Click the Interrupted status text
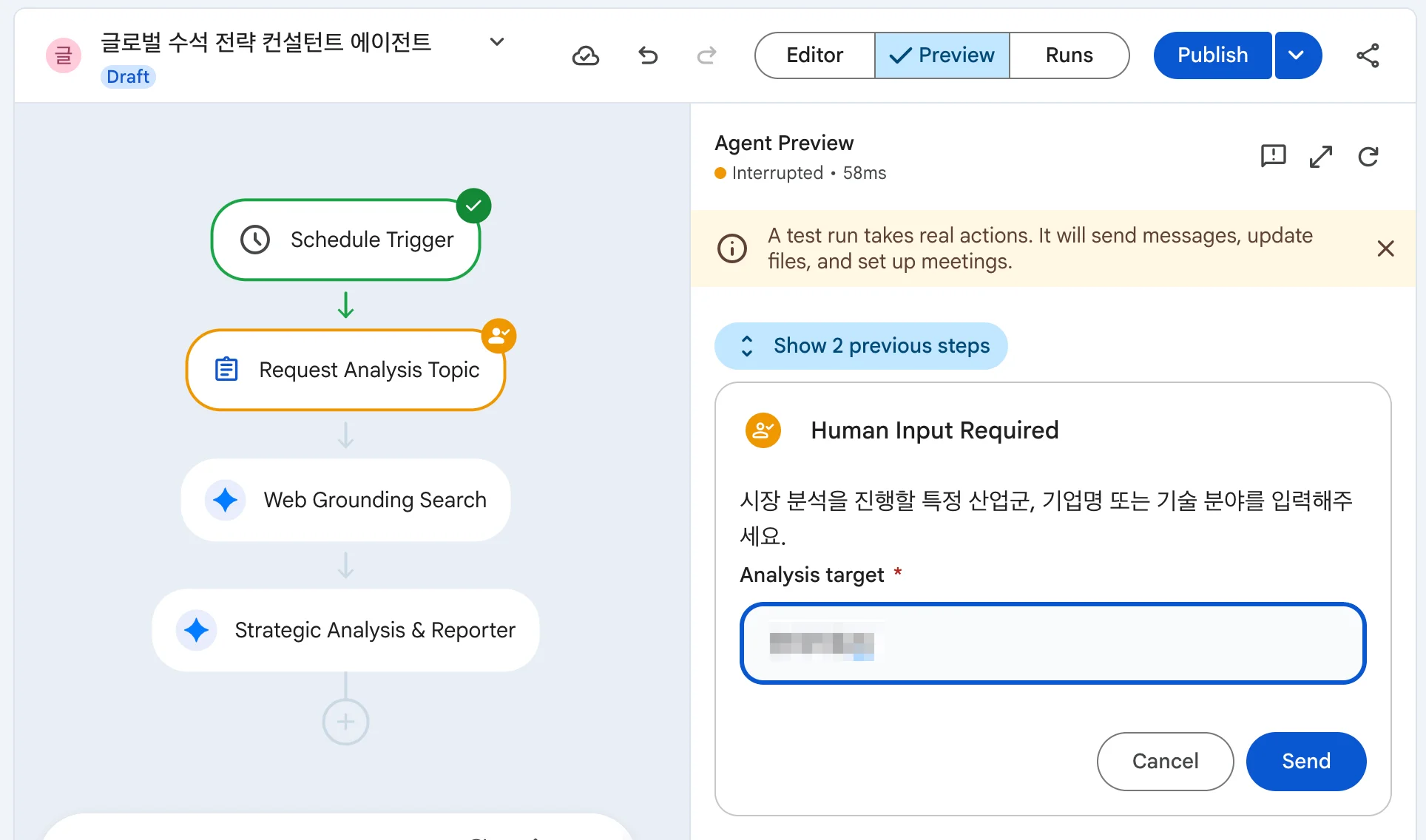 (x=777, y=173)
